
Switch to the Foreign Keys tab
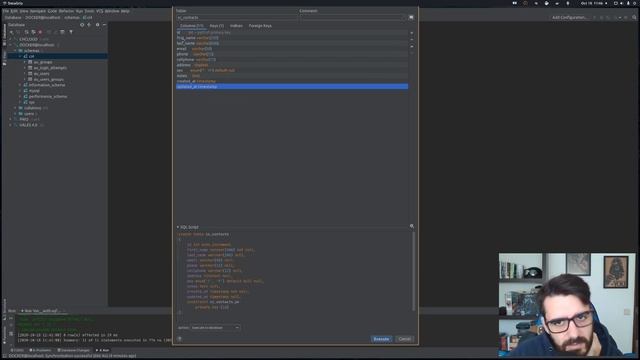click(260, 26)
